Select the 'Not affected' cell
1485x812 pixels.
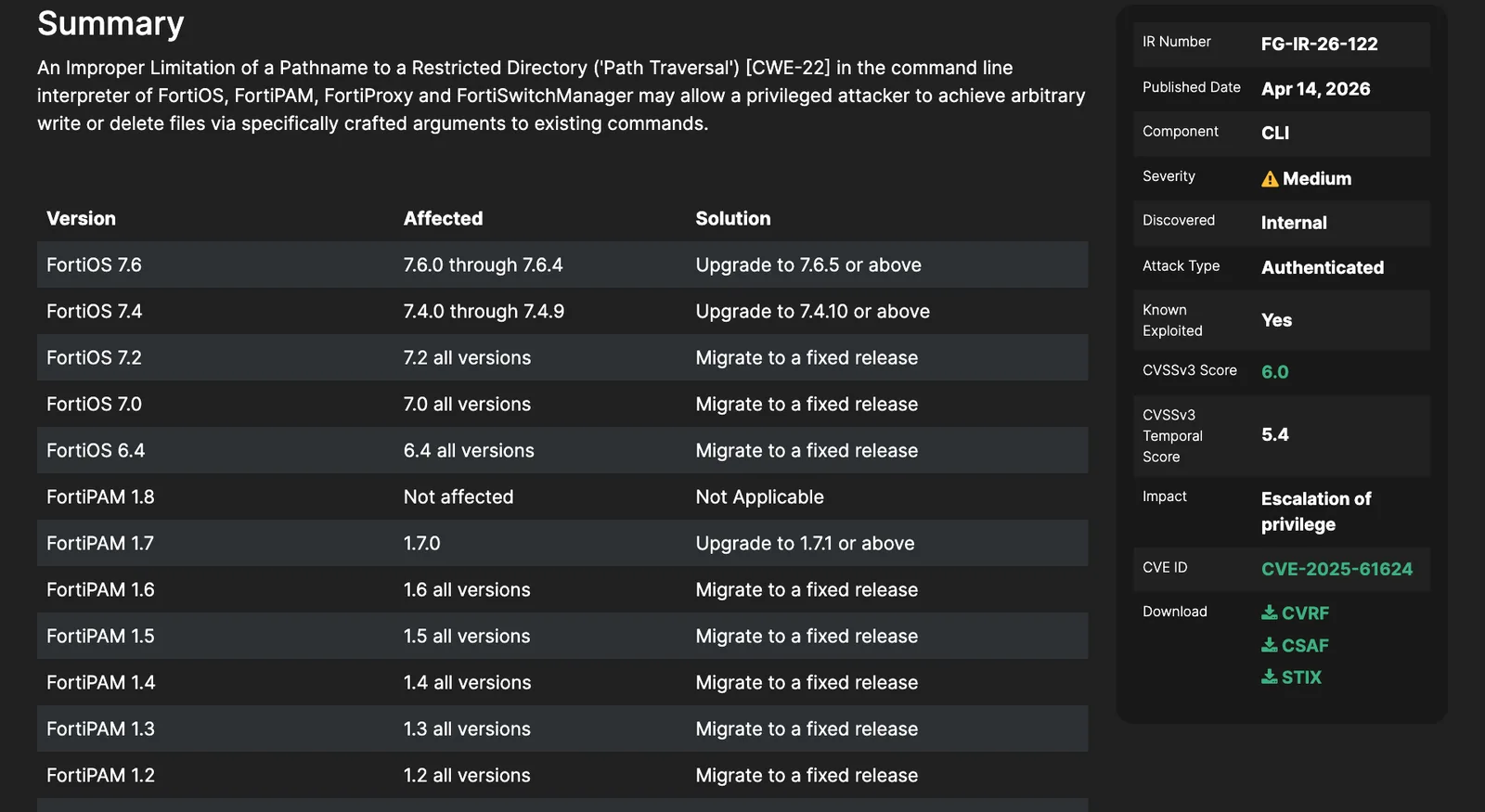458,497
